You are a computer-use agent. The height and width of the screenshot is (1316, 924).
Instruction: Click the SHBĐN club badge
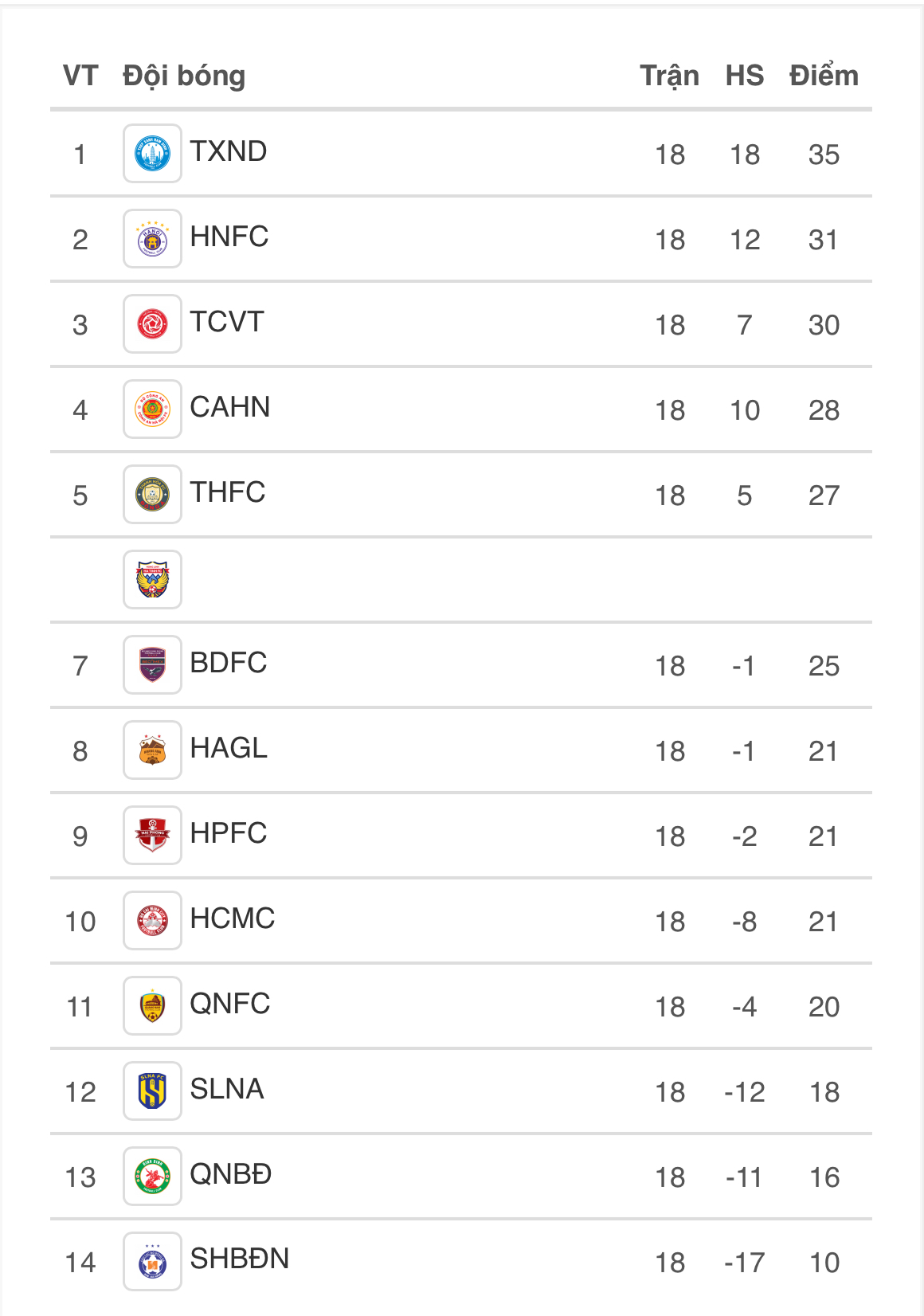152,1262
